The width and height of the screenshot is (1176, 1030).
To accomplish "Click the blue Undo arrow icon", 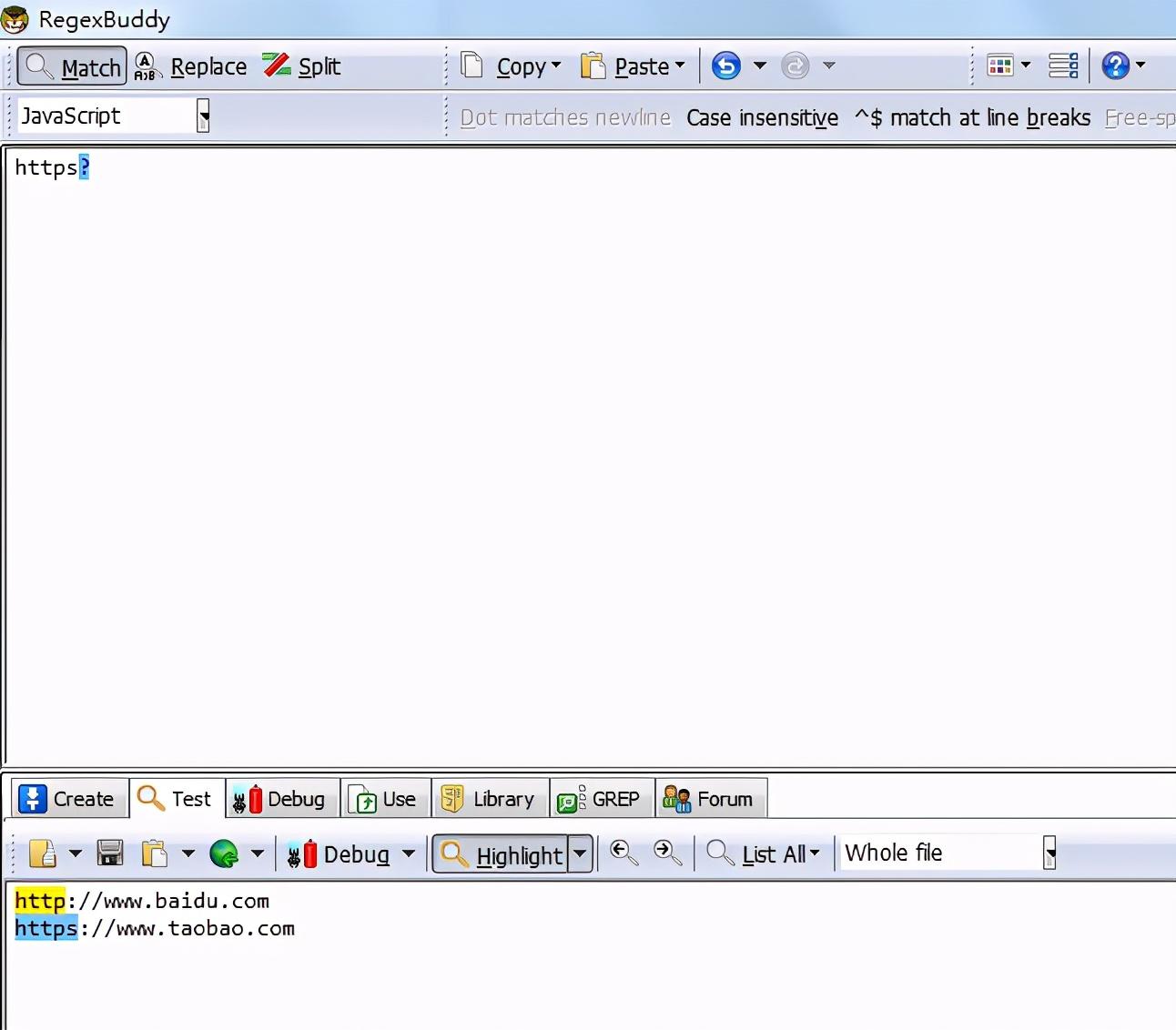I will [x=726, y=66].
